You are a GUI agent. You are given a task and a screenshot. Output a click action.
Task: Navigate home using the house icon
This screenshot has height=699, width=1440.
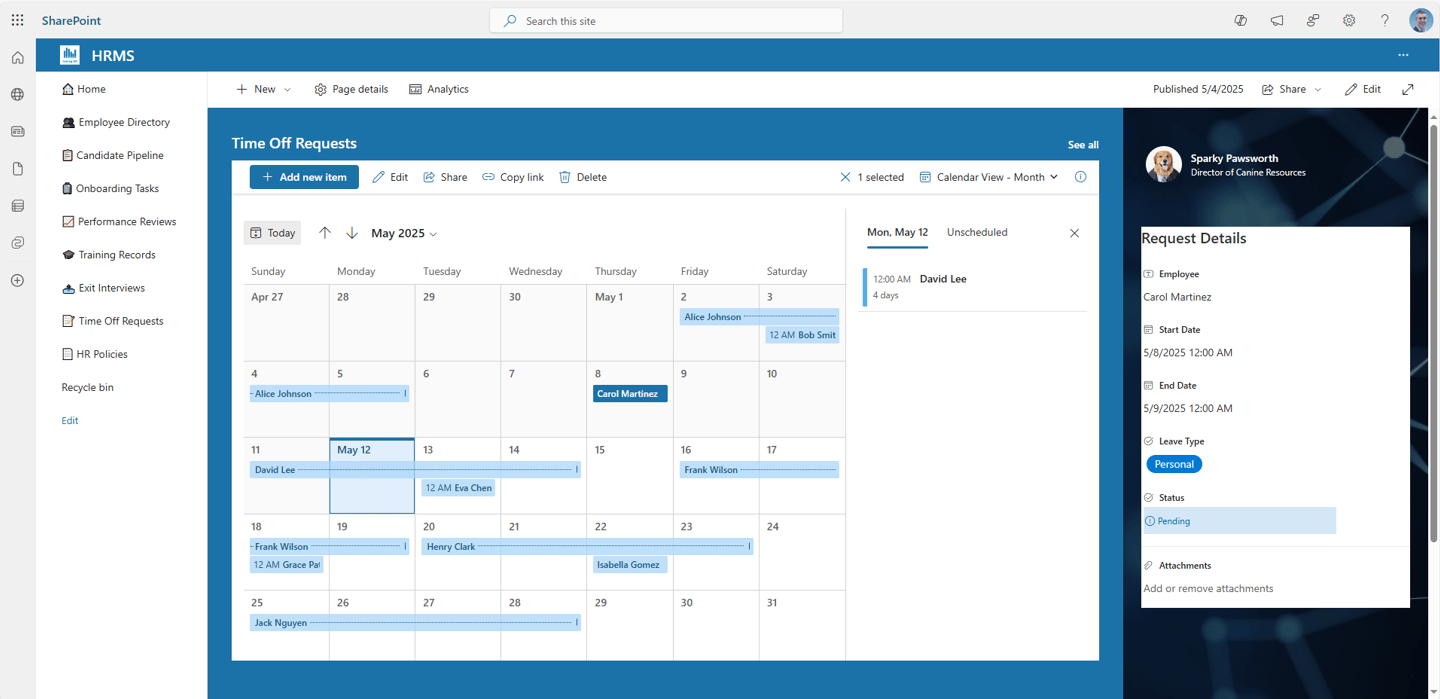[17, 57]
